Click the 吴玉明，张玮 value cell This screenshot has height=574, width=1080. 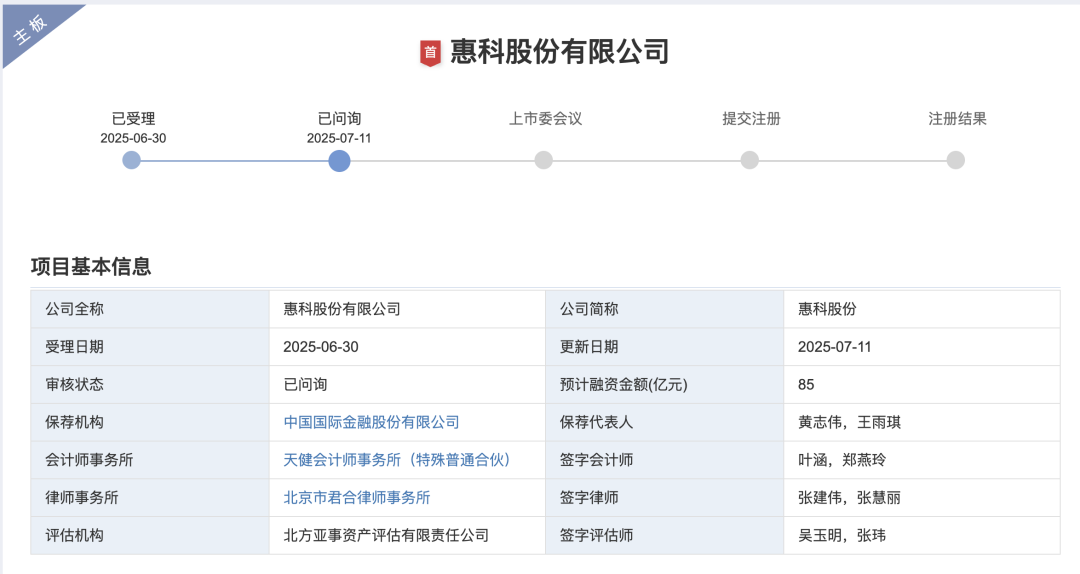tap(922, 535)
